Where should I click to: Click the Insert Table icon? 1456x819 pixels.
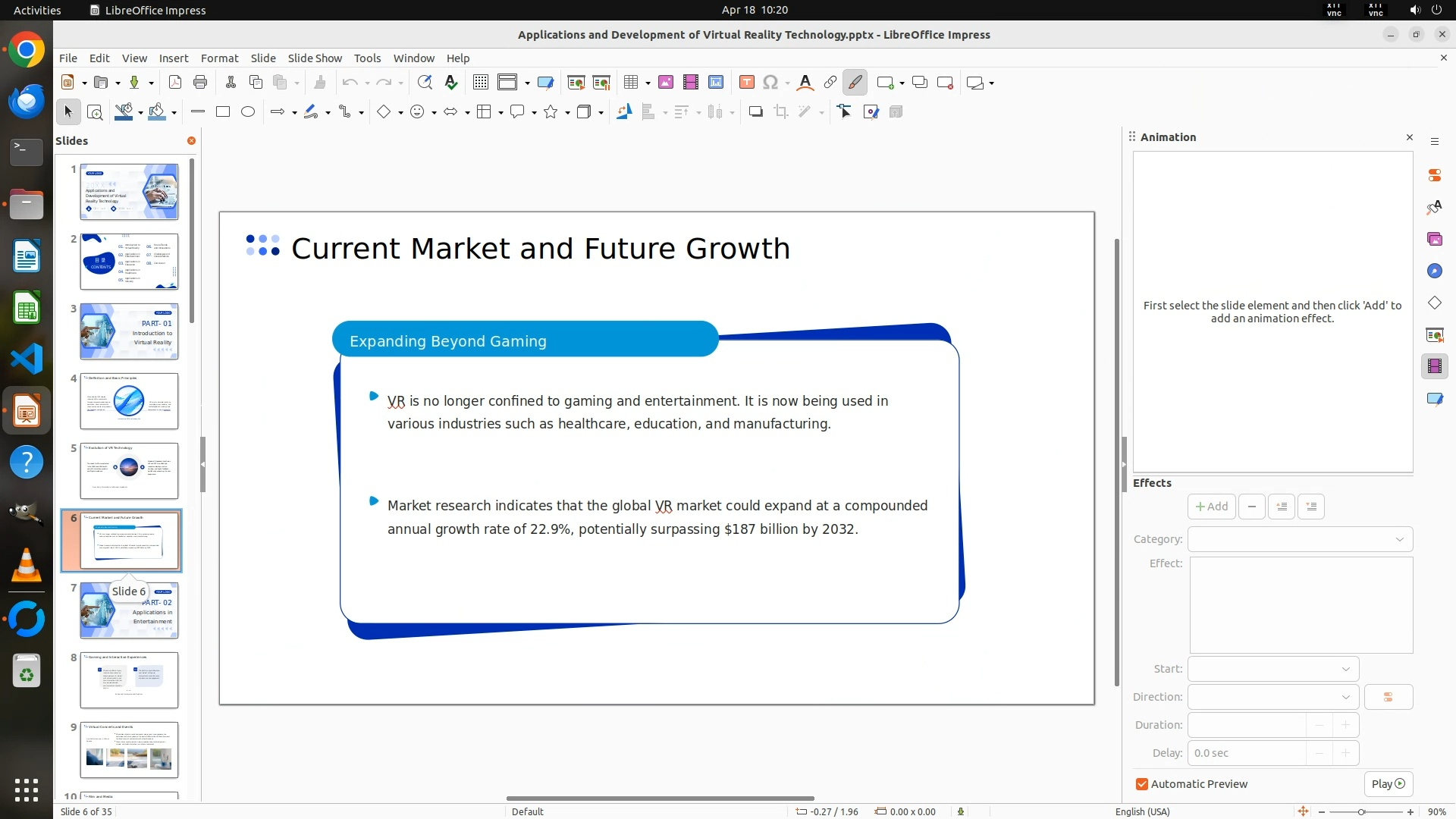tap(630, 83)
